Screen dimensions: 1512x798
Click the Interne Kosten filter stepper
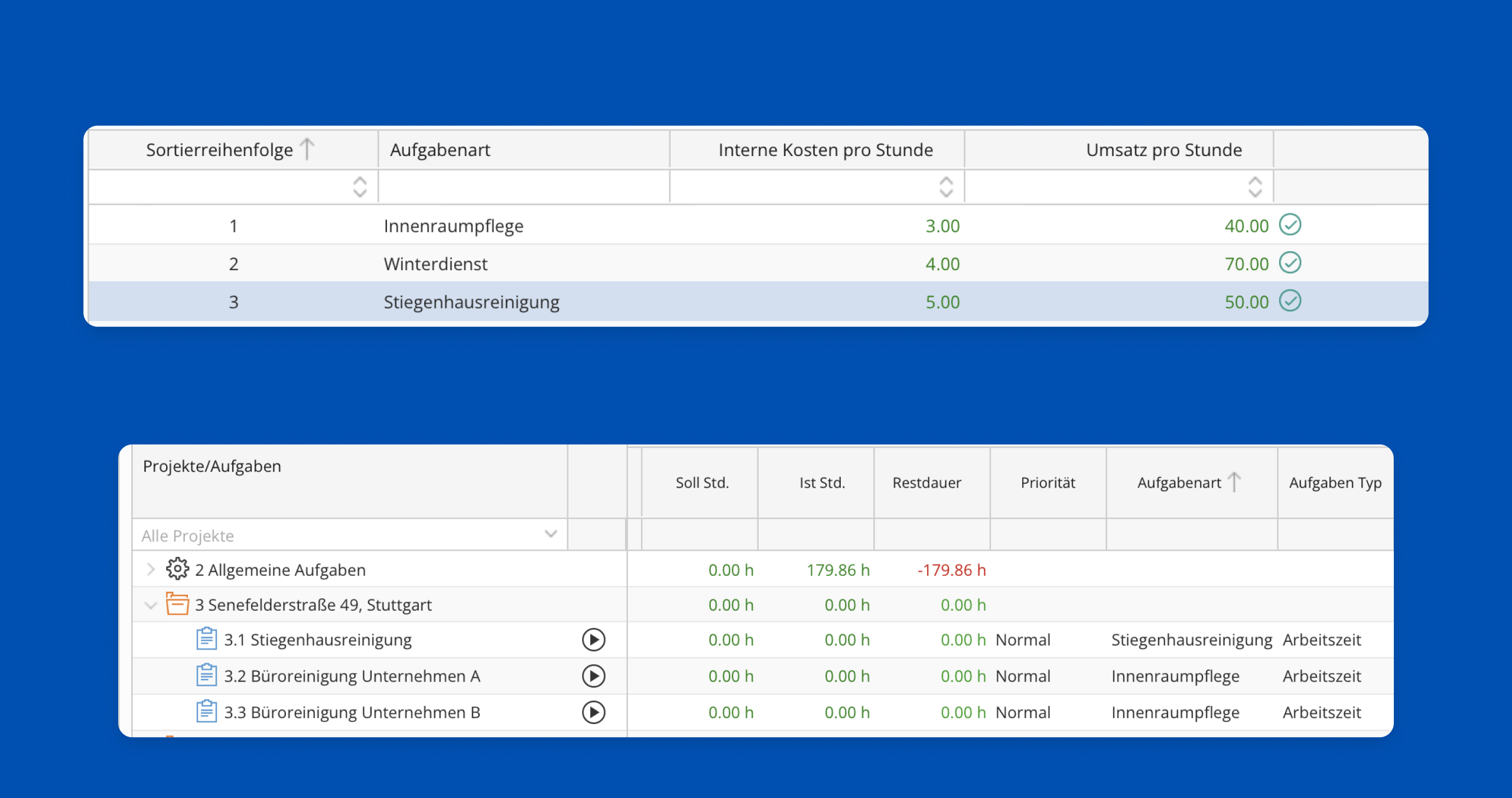click(x=946, y=187)
